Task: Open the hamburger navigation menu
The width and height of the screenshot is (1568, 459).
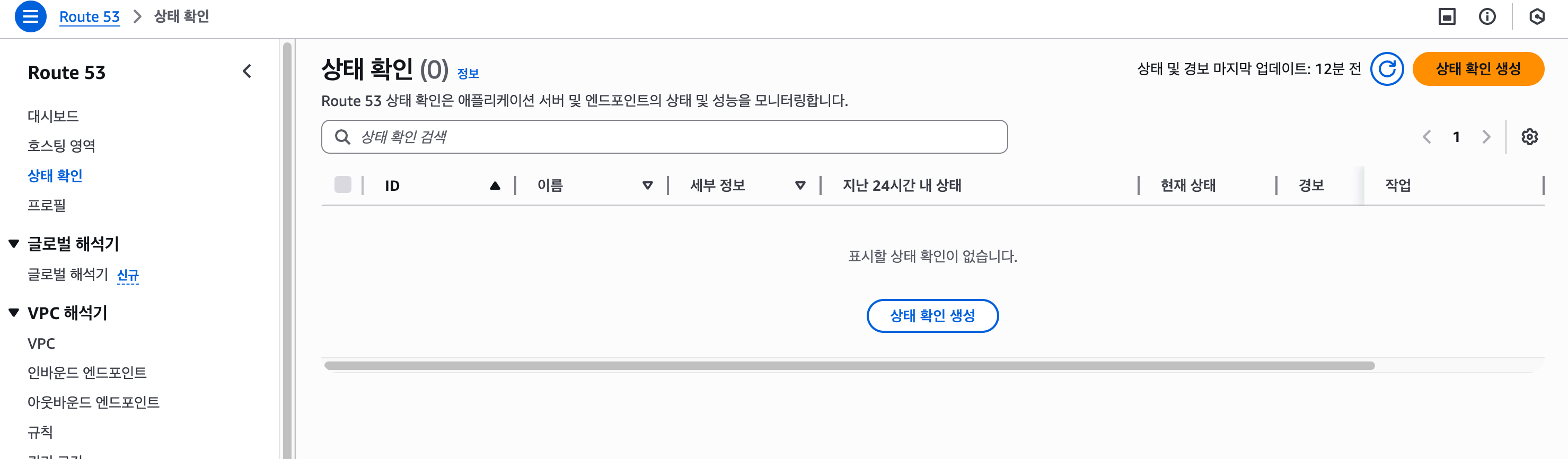Action: tap(30, 16)
